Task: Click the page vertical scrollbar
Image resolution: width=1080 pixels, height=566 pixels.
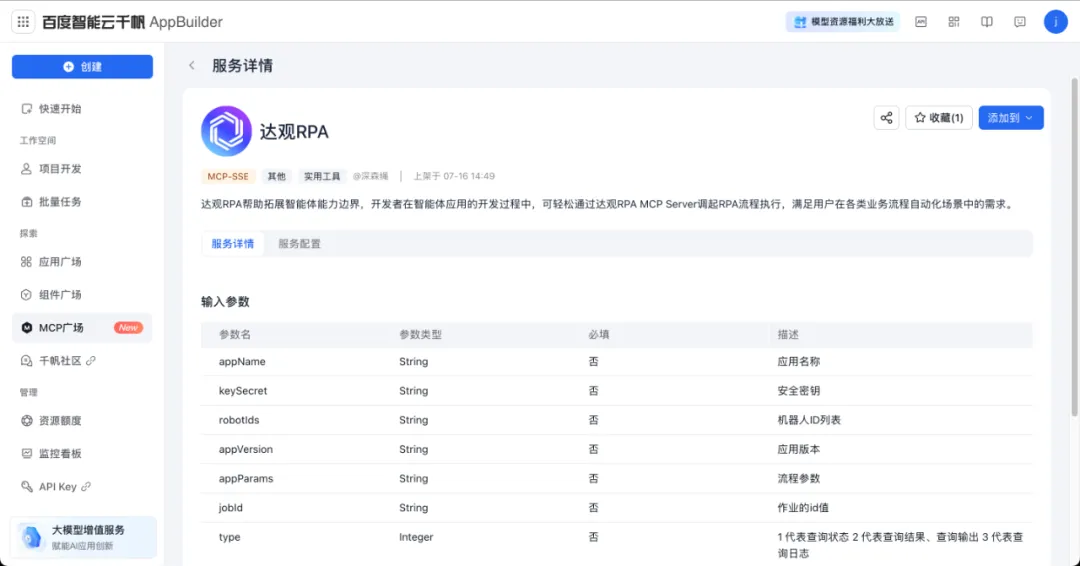Action: point(1074,250)
